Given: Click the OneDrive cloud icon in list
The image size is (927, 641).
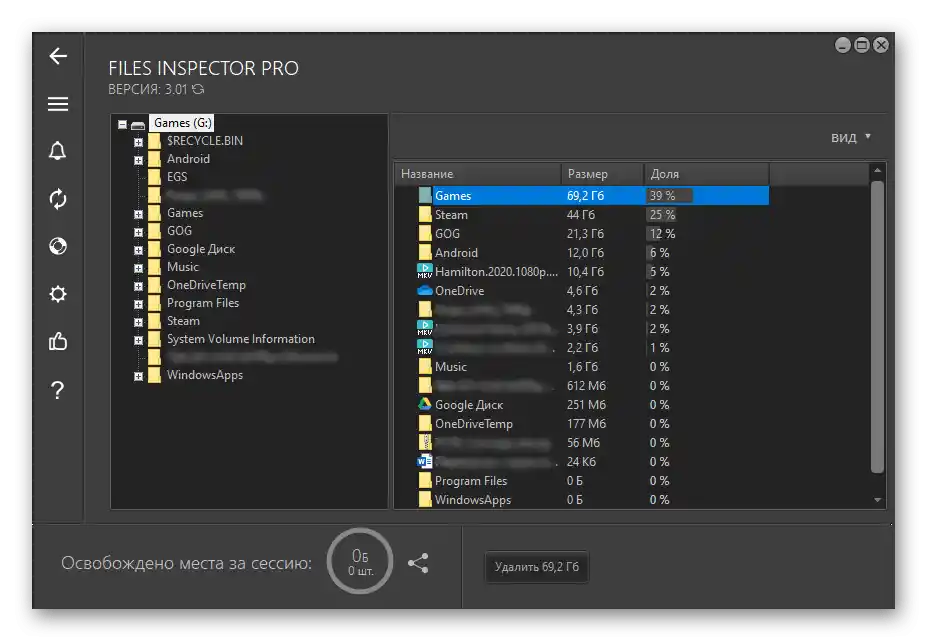Looking at the screenshot, I should 424,290.
